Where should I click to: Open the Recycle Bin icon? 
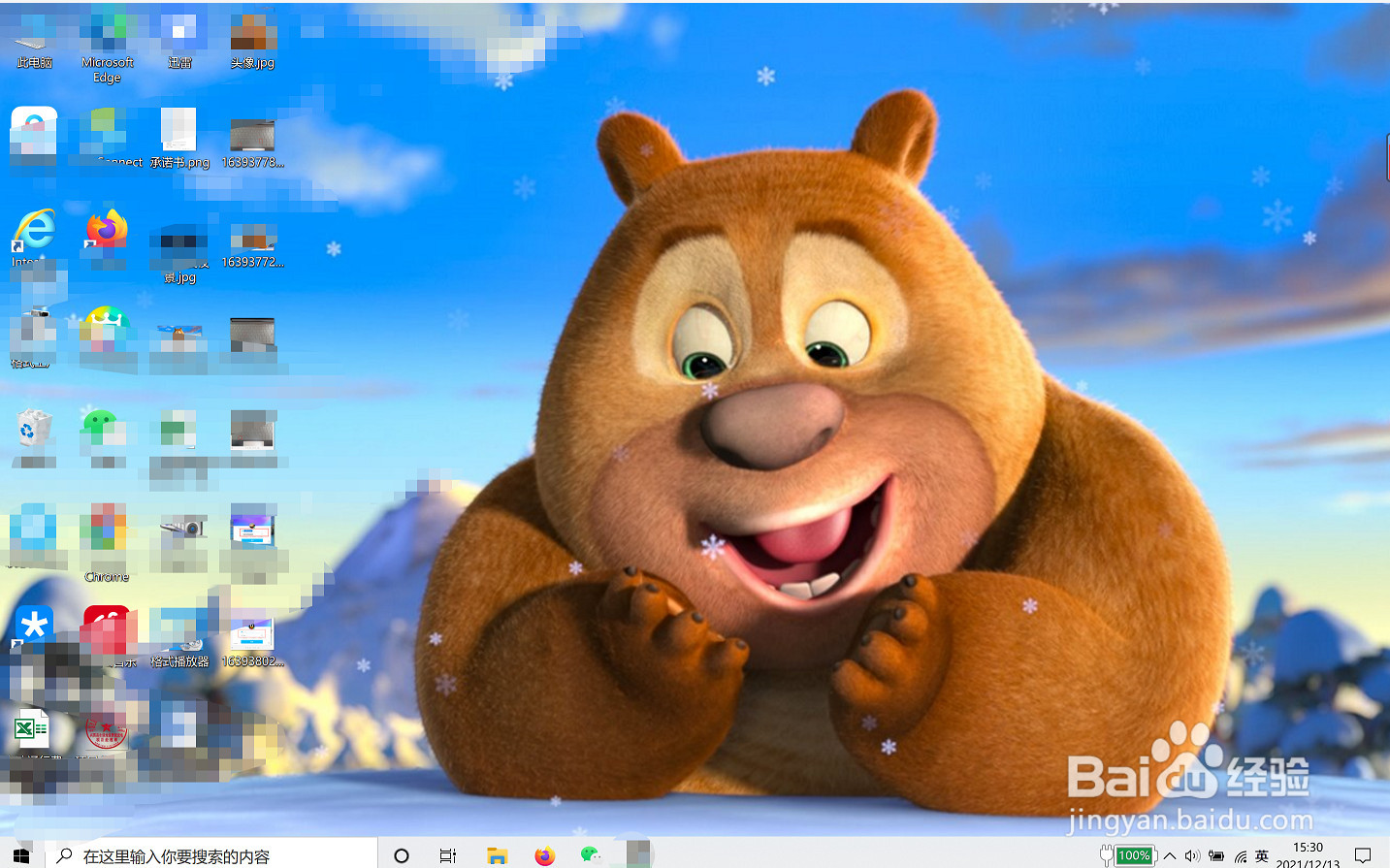coord(34,430)
